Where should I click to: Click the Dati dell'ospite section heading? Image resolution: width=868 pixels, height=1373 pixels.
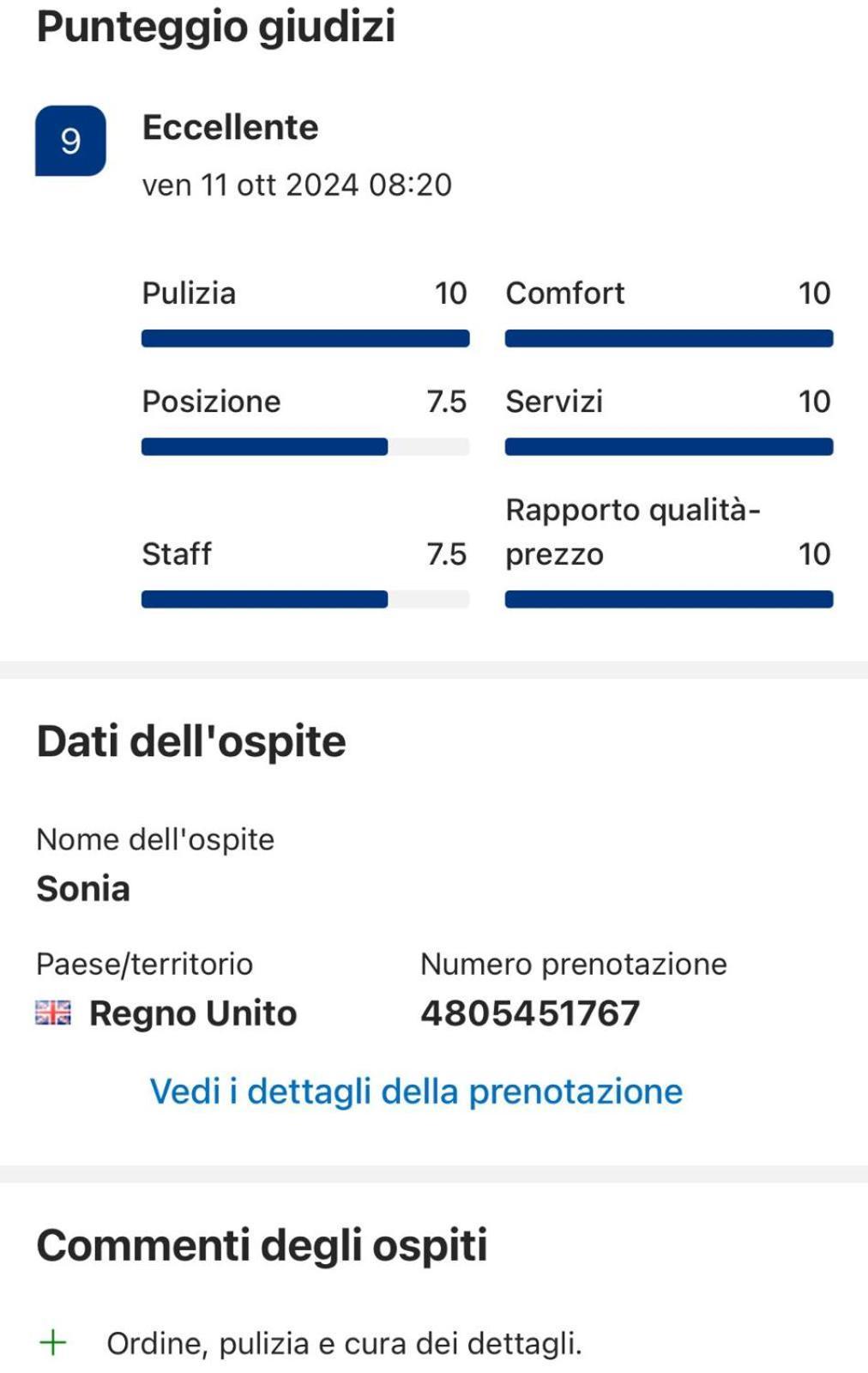(191, 741)
